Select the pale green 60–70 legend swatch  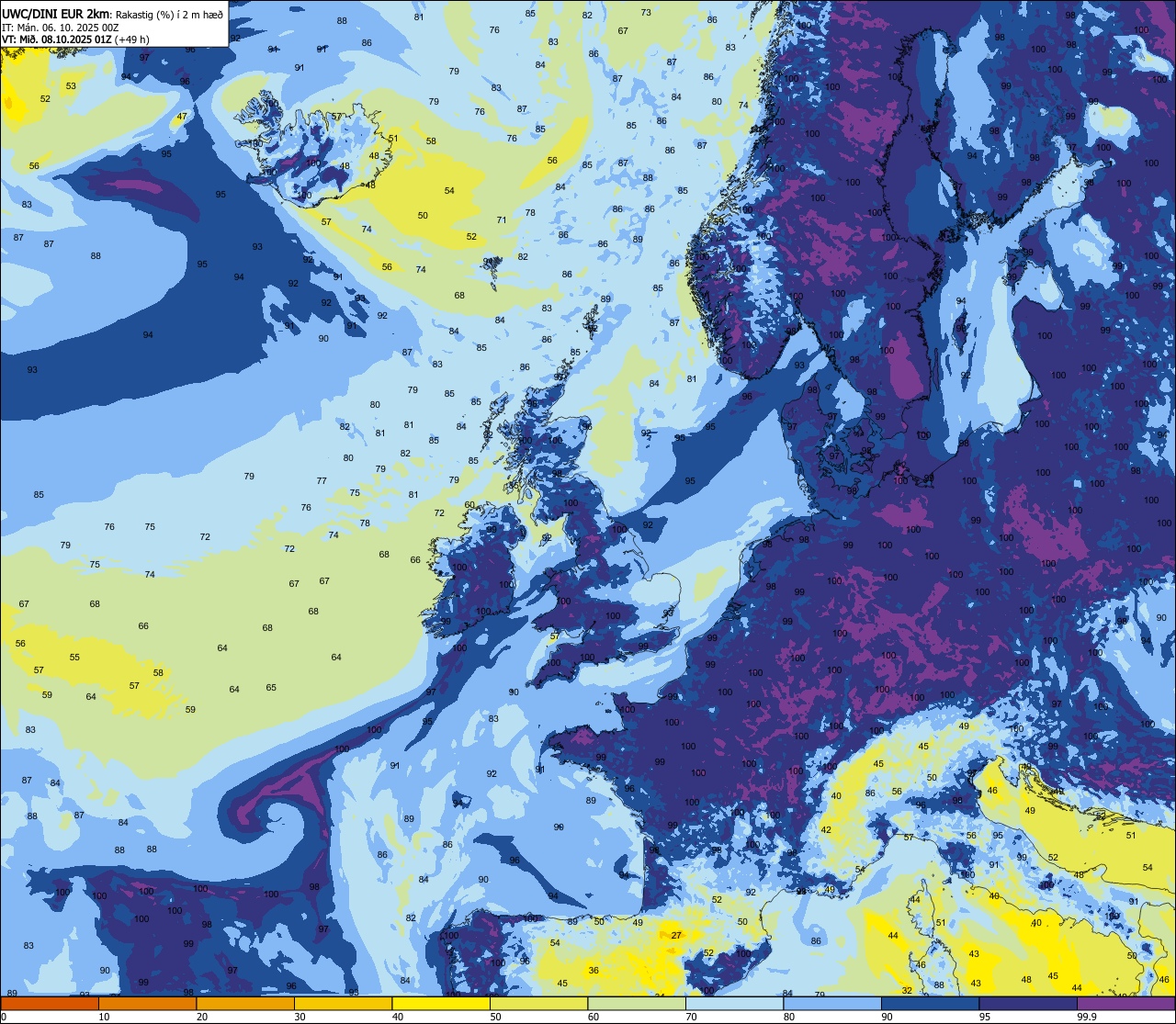coord(637,1004)
